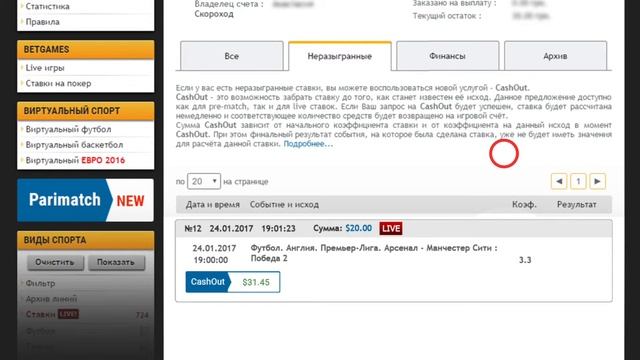Click the CashOut $31.45 button
The width and height of the screenshot is (640, 360).
pyautogui.click(x=233, y=282)
